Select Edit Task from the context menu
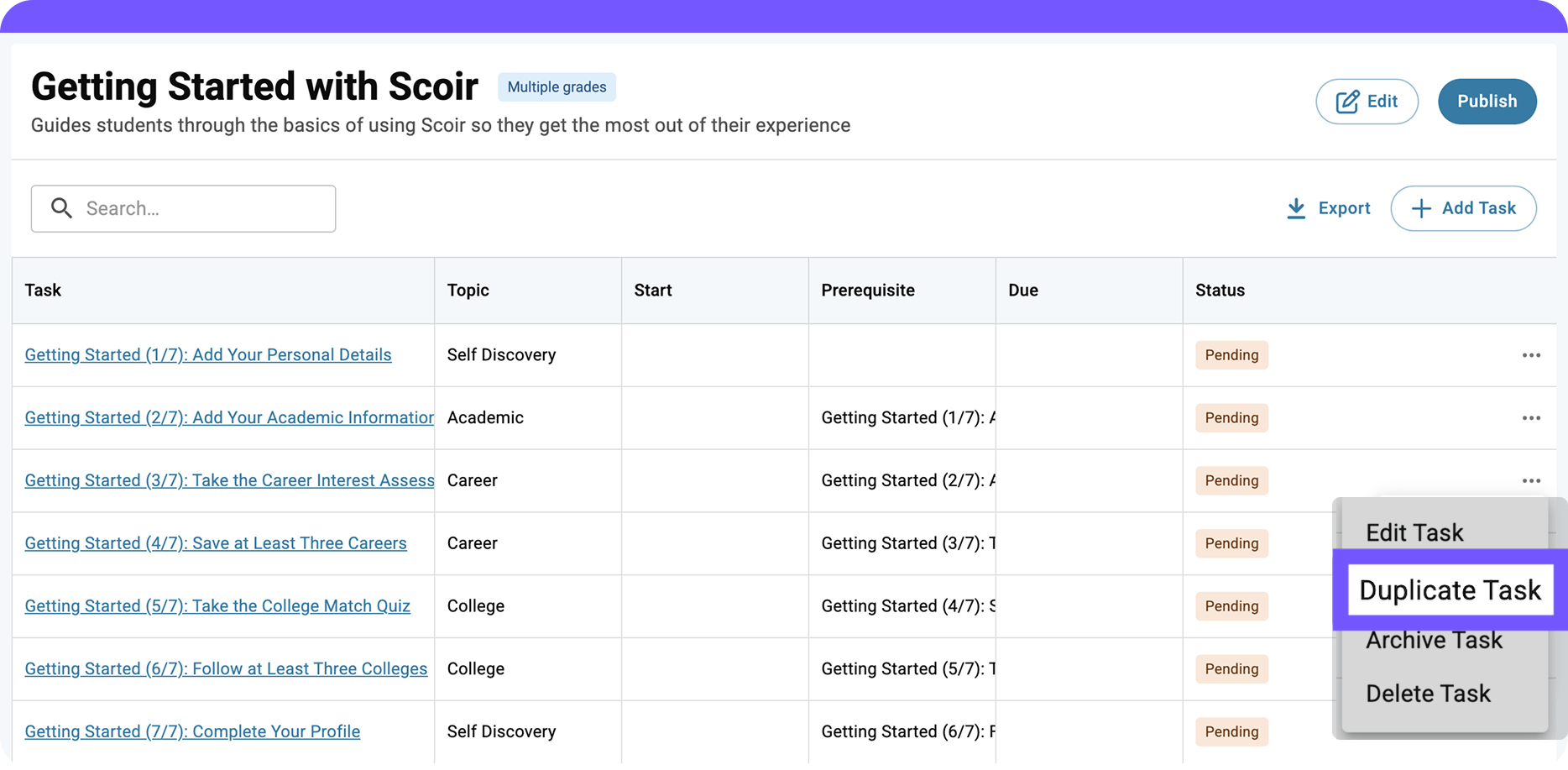 point(1414,532)
